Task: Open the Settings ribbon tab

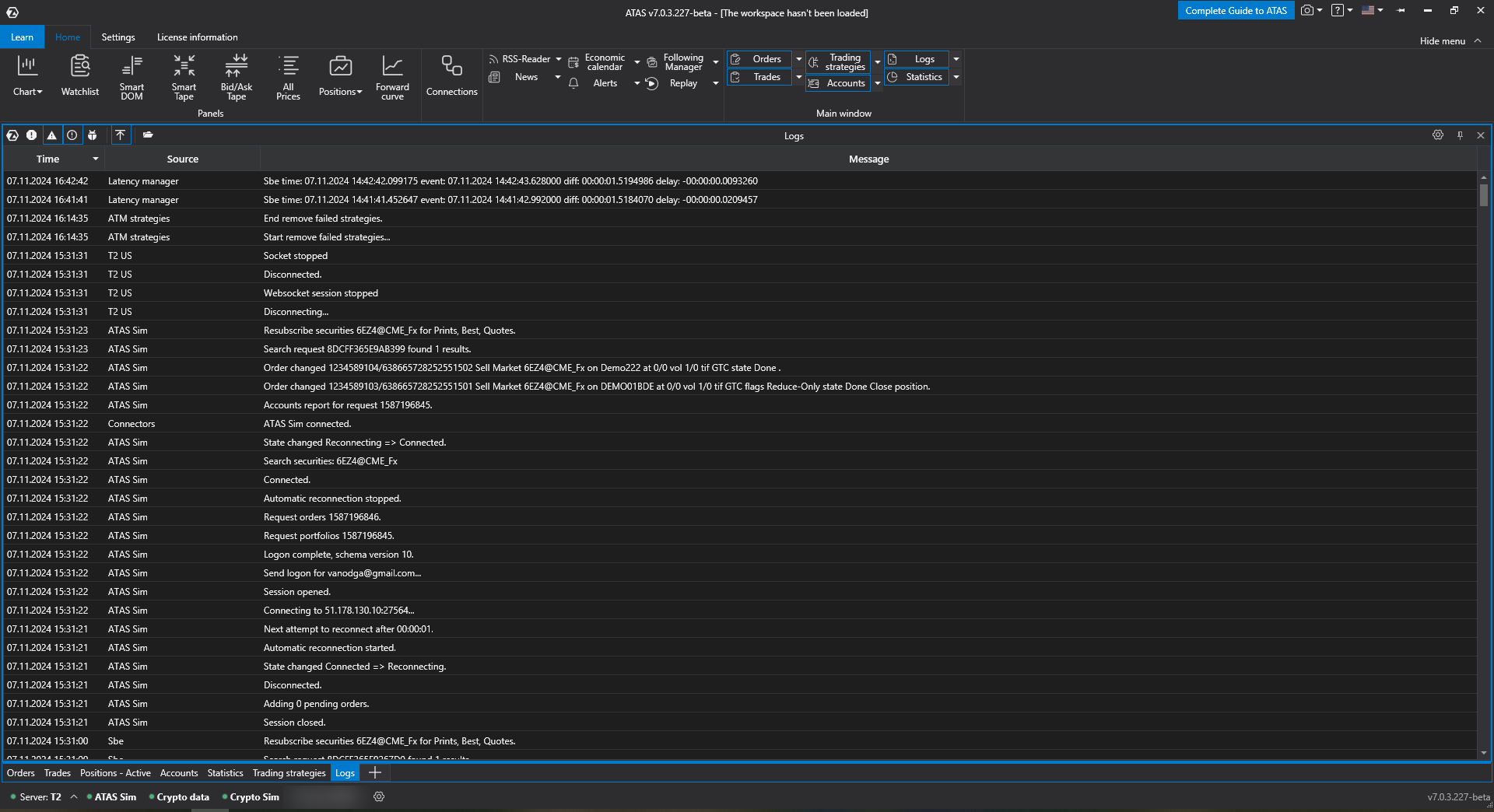Action: [x=118, y=37]
